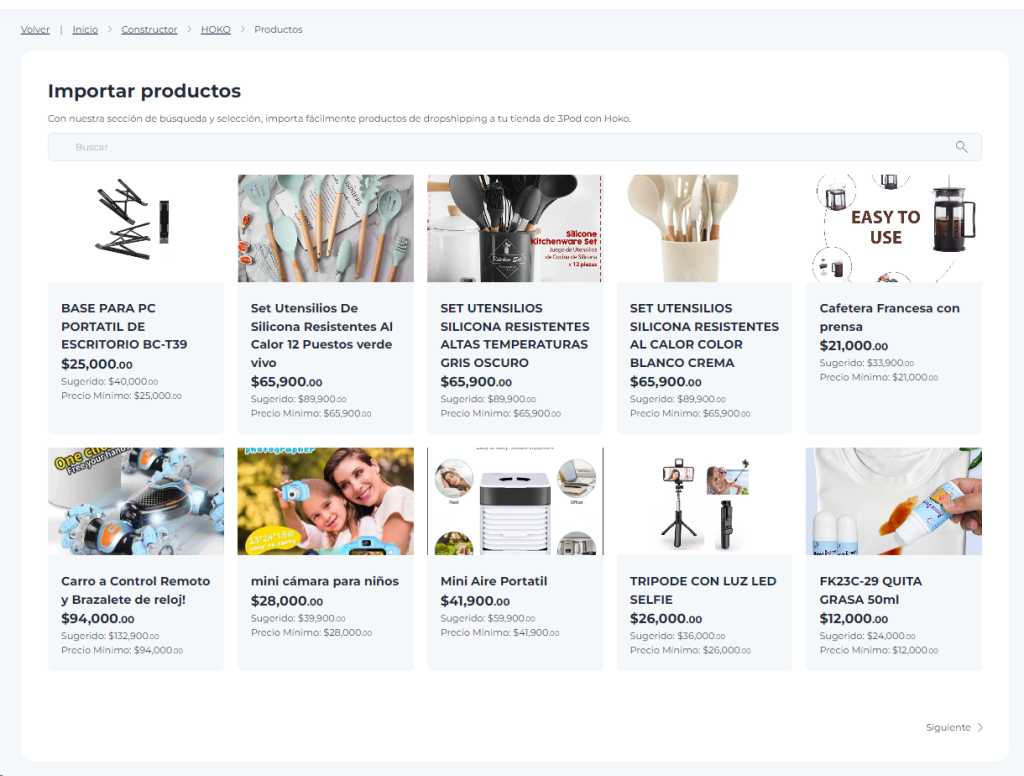Open the remote control car image
This screenshot has height=776, width=1024.
tap(136, 501)
